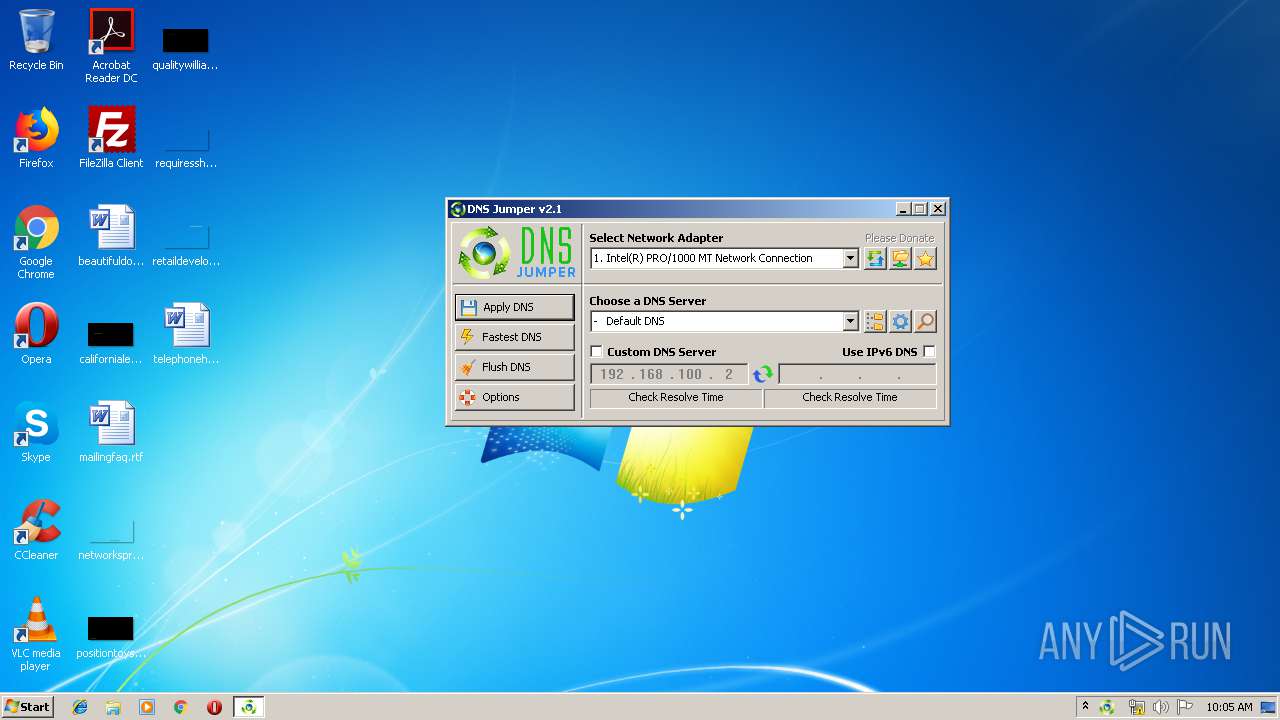Select the Acrobat Reader DC shortcut
This screenshot has width=1280, height=720.
(111, 46)
